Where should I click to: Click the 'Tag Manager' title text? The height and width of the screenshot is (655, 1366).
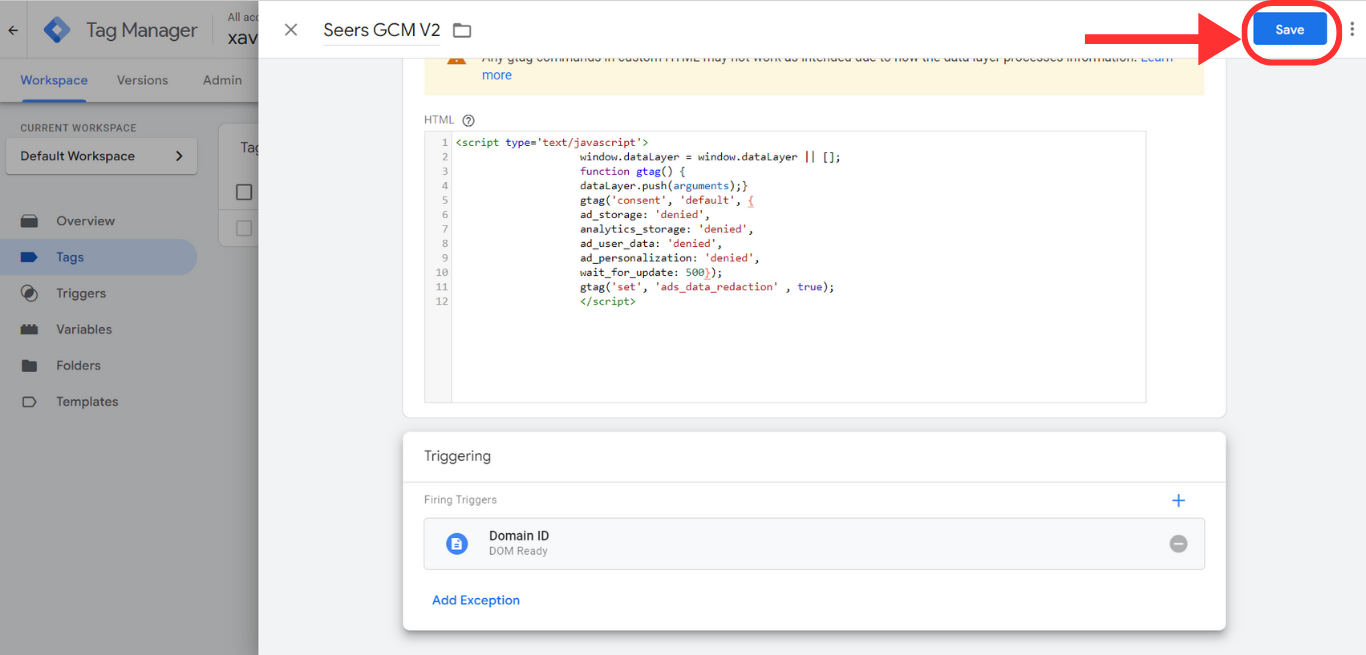tap(142, 30)
